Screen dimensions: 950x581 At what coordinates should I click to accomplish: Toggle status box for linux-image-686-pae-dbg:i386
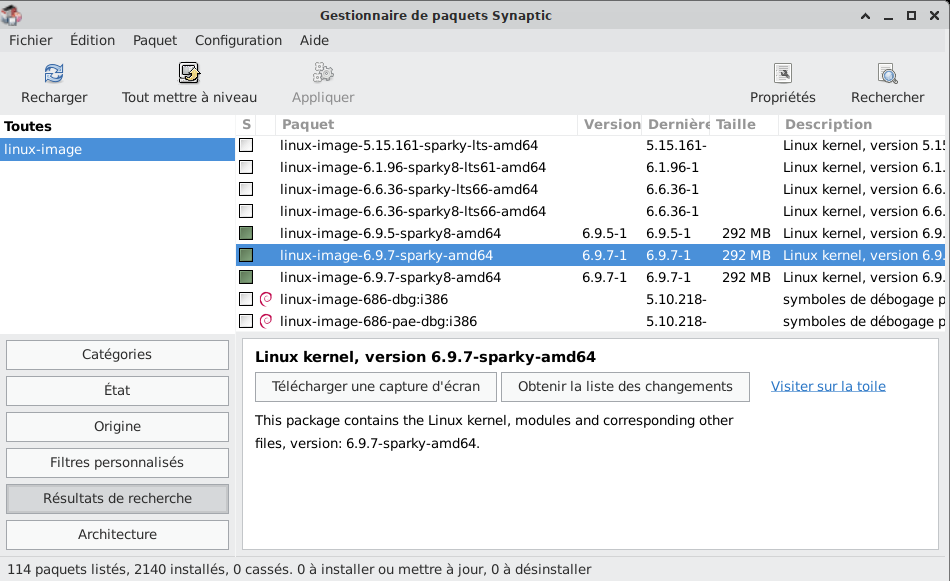tap(246, 321)
